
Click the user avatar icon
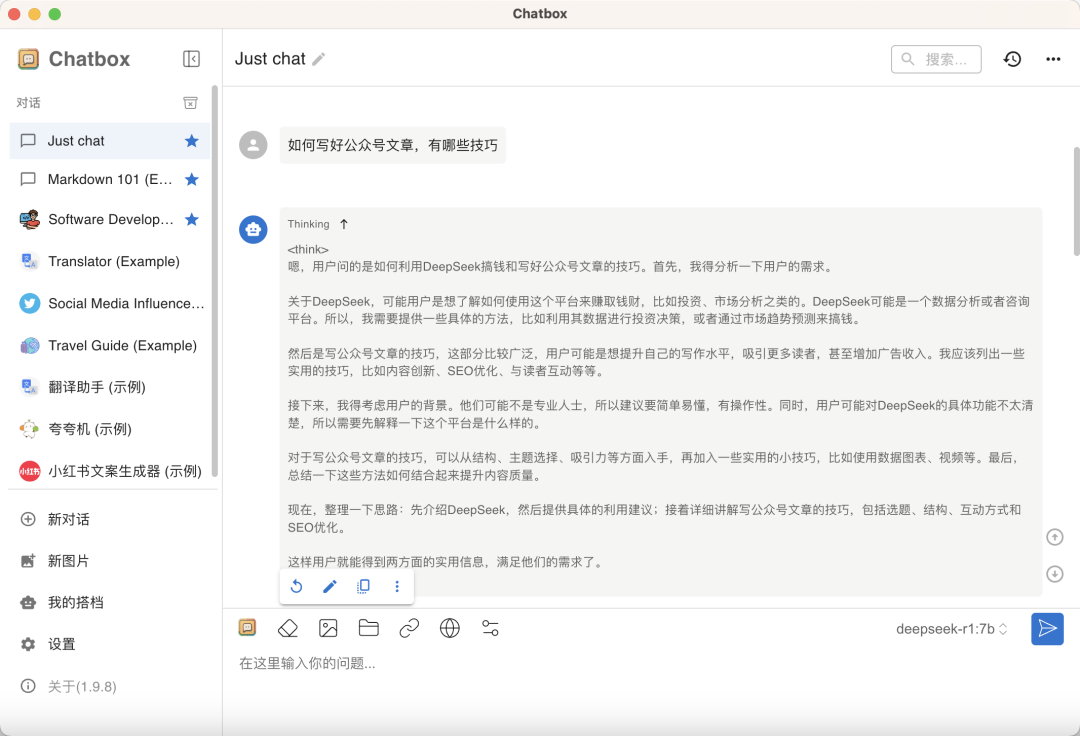253,145
